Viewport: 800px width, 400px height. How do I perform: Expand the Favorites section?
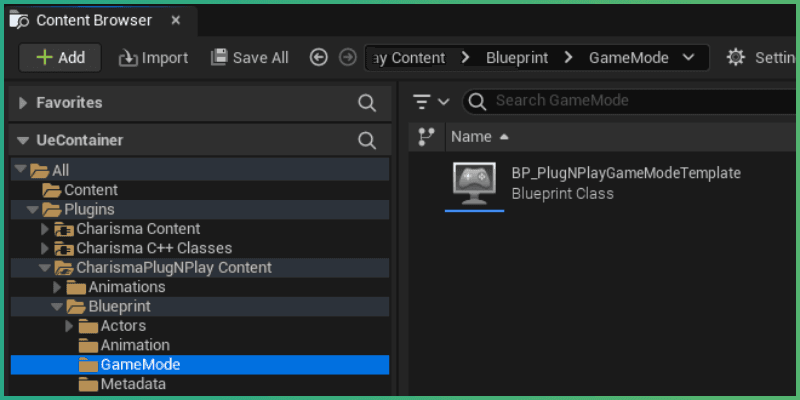22,103
